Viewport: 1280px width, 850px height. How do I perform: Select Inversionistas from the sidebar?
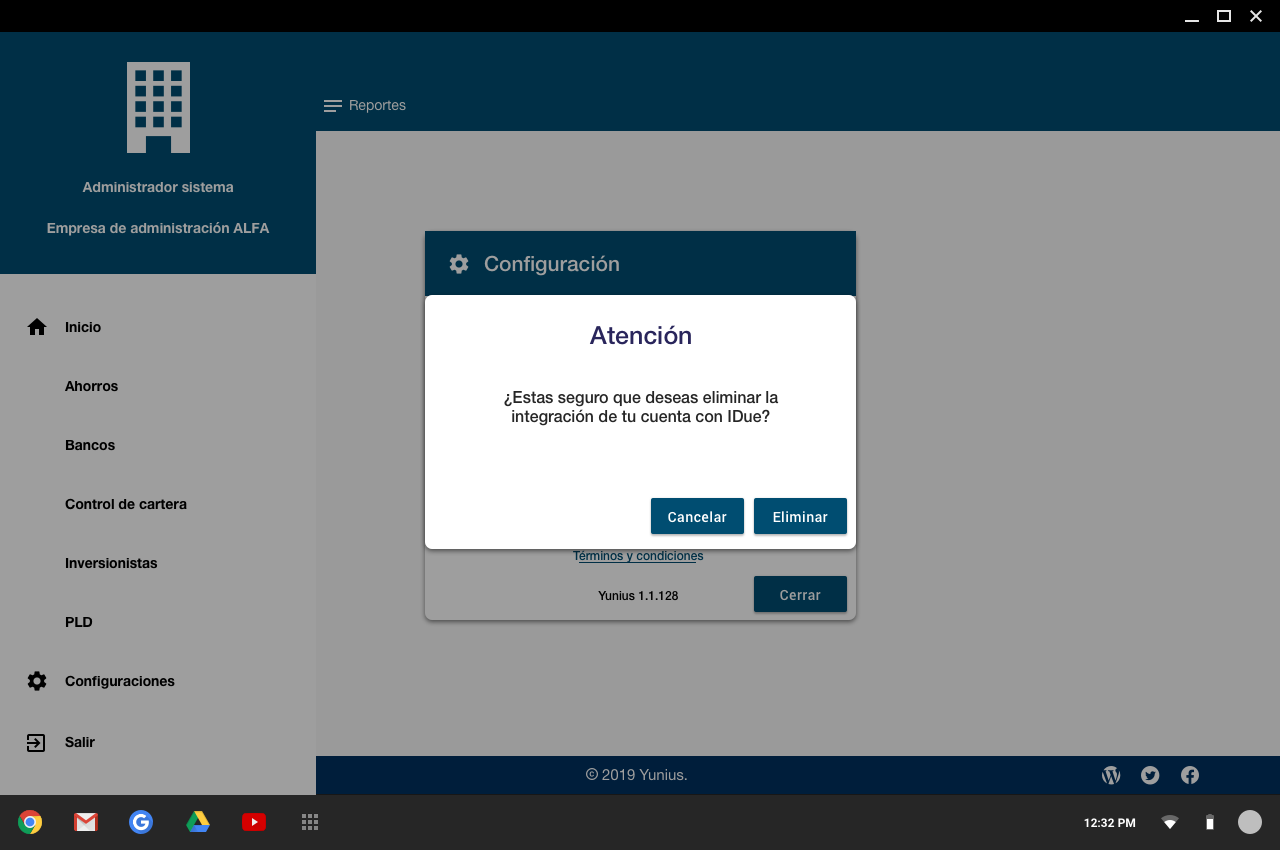(111, 563)
